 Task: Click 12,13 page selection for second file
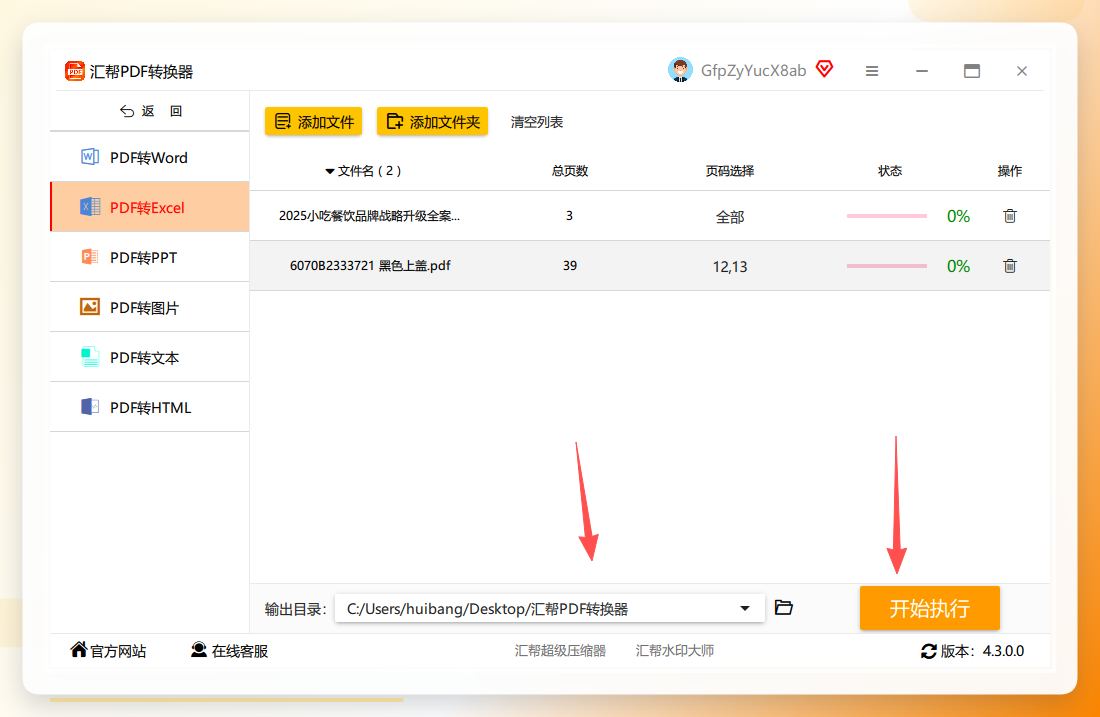point(730,267)
